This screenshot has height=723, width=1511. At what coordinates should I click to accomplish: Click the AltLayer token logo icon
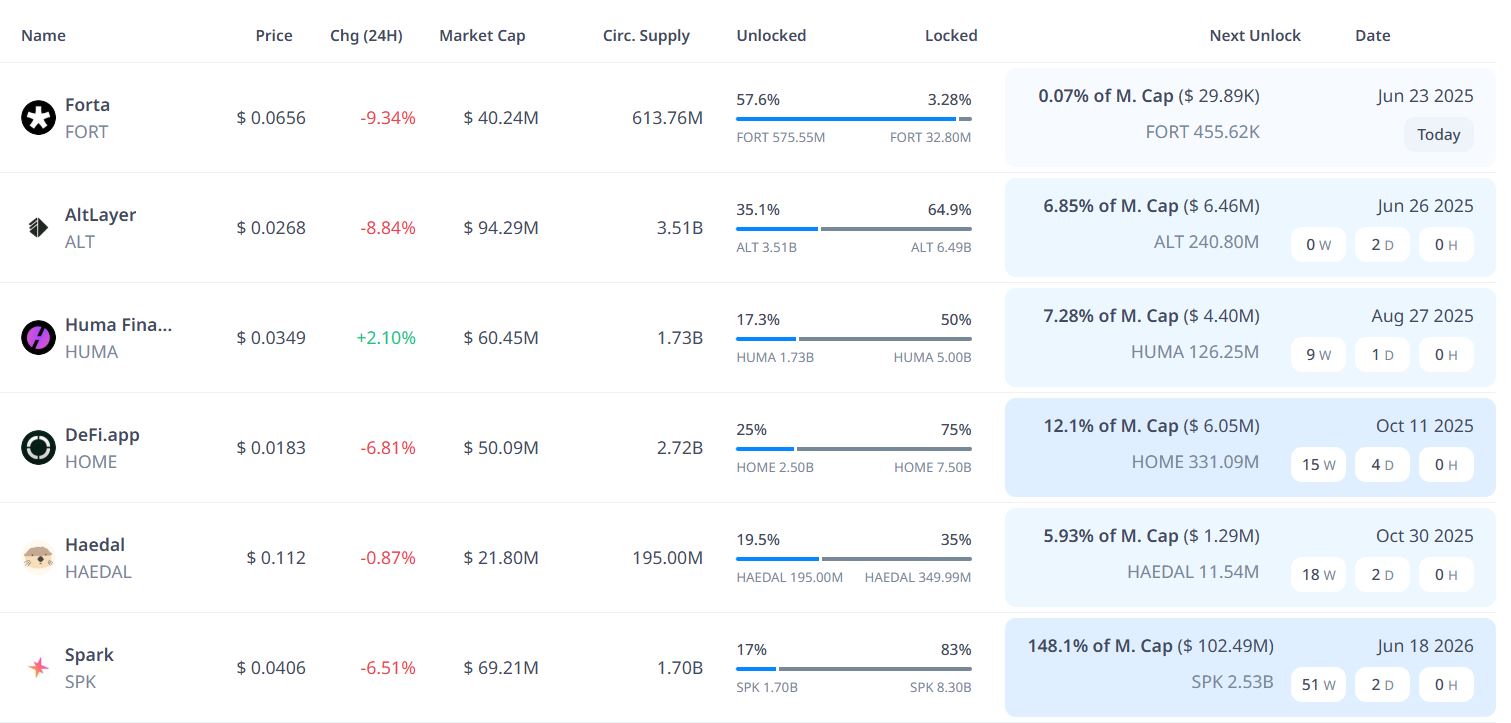tap(38, 228)
